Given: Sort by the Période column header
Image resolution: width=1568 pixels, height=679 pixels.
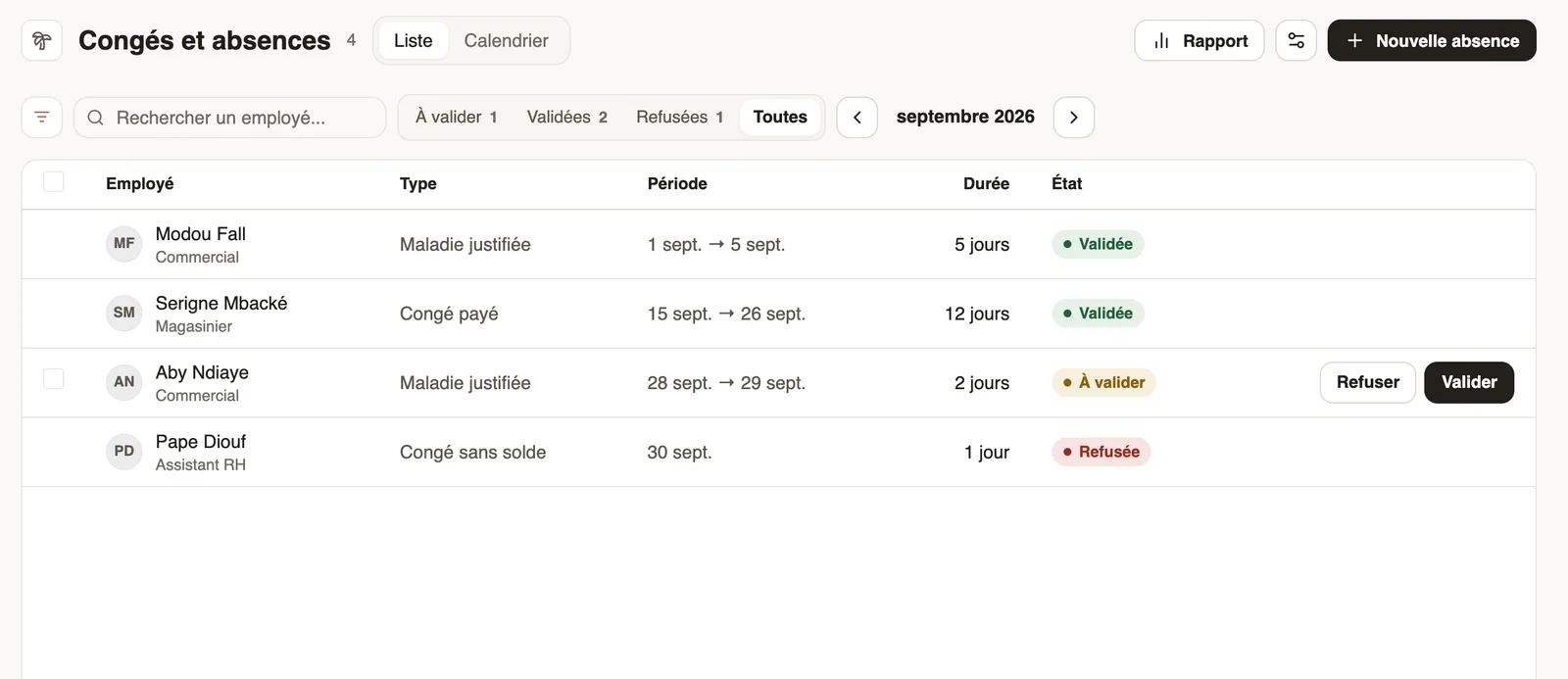Looking at the screenshot, I should [677, 183].
